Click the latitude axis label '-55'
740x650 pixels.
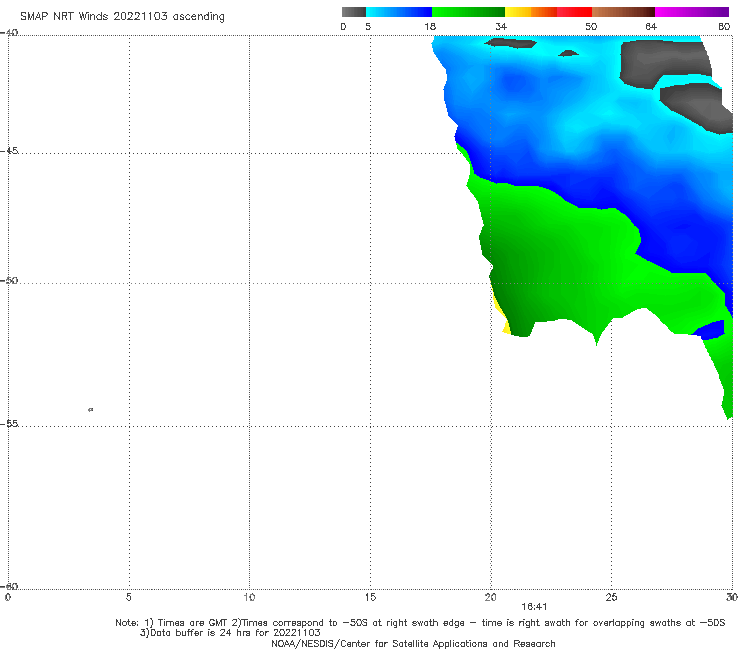[9, 423]
